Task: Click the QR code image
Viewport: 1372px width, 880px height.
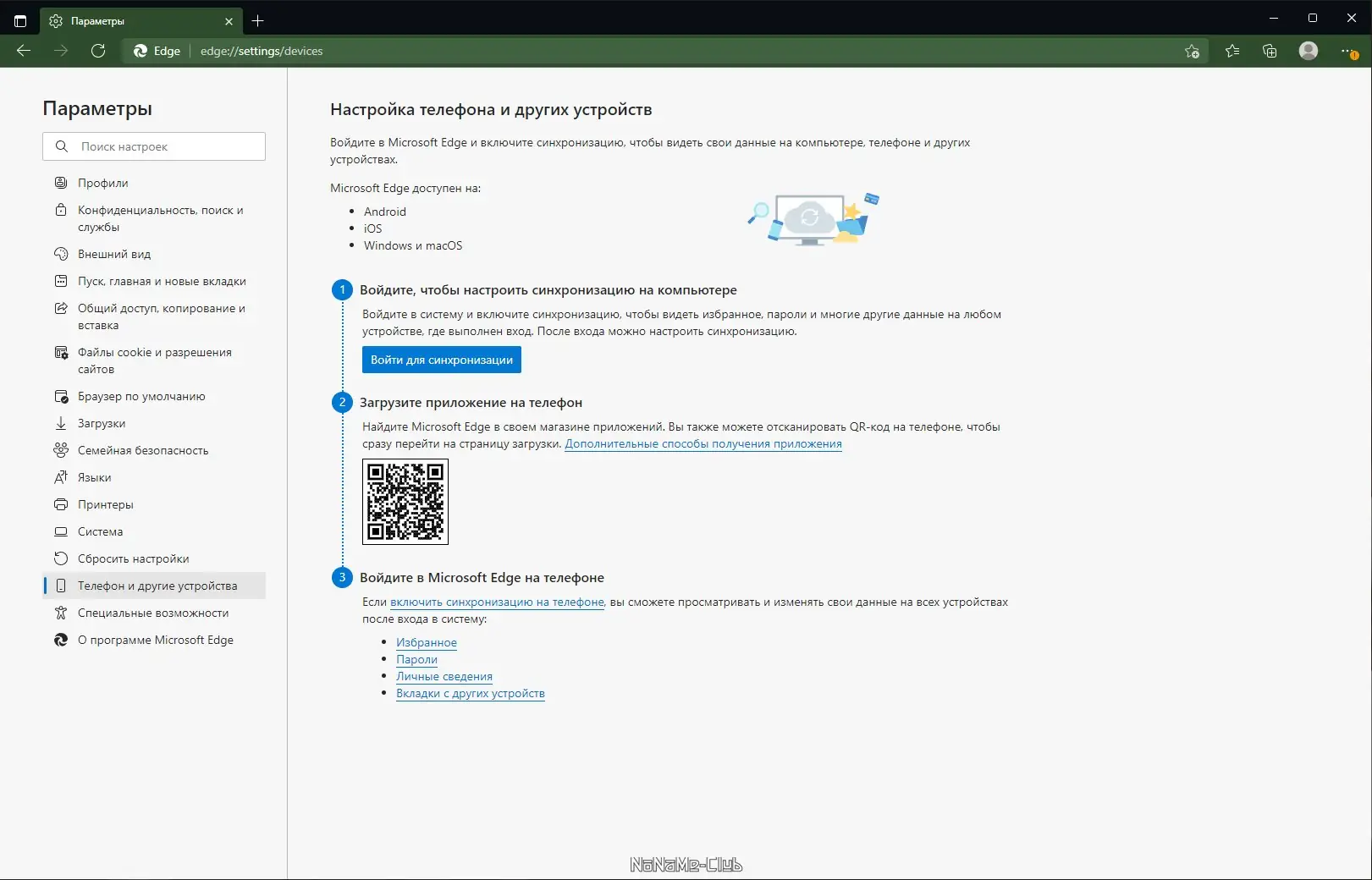Action: [405, 502]
